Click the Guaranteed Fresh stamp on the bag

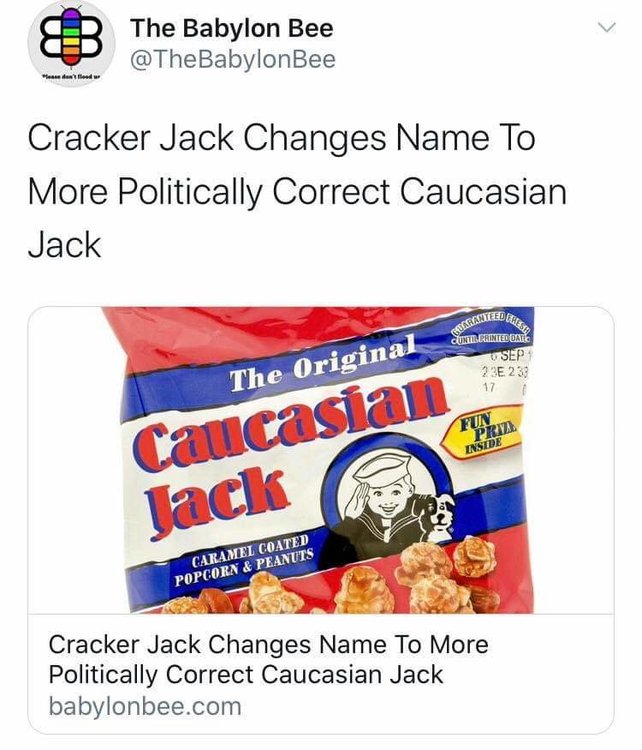490,328
